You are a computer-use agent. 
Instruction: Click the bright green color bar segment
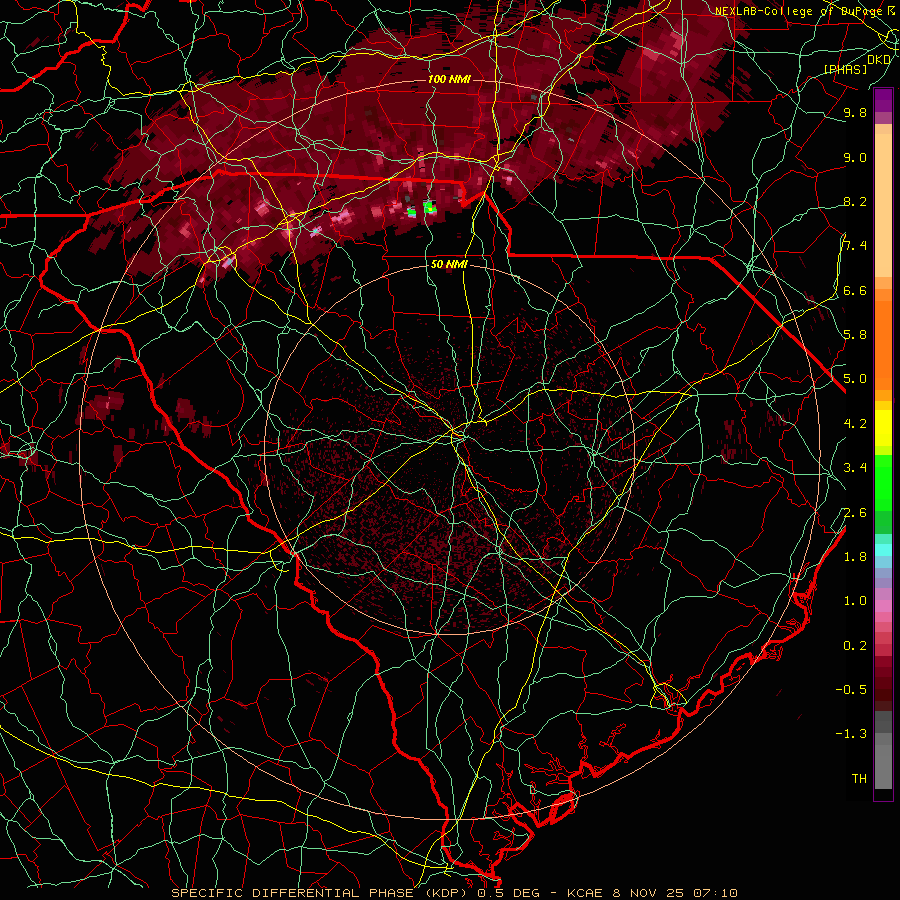pos(883,481)
